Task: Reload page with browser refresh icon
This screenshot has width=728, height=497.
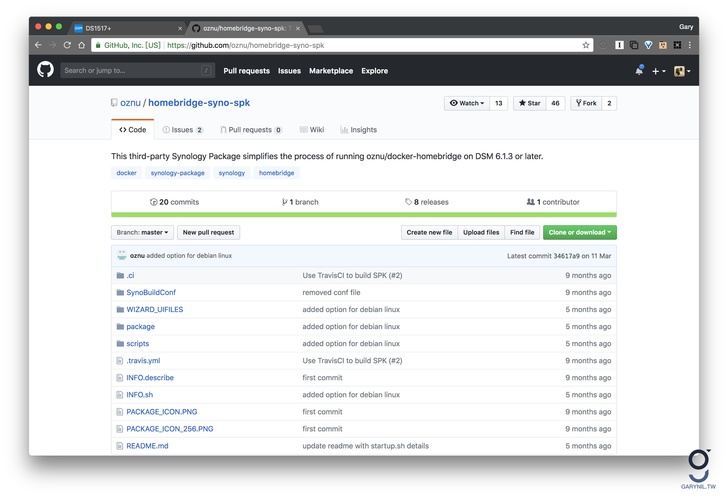Action: pyautogui.click(x=67, y=45)
